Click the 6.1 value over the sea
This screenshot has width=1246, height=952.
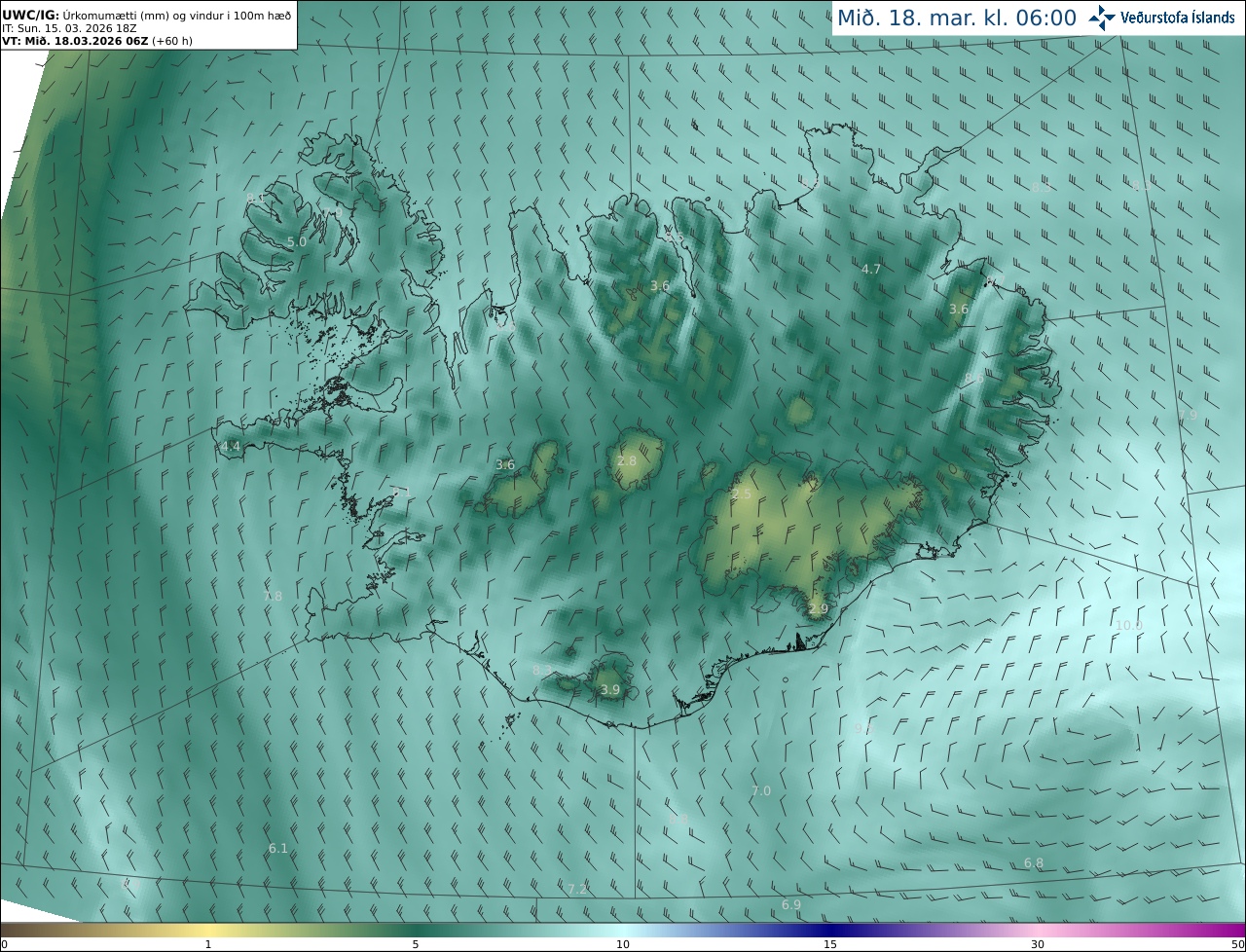tap(278, 849)
